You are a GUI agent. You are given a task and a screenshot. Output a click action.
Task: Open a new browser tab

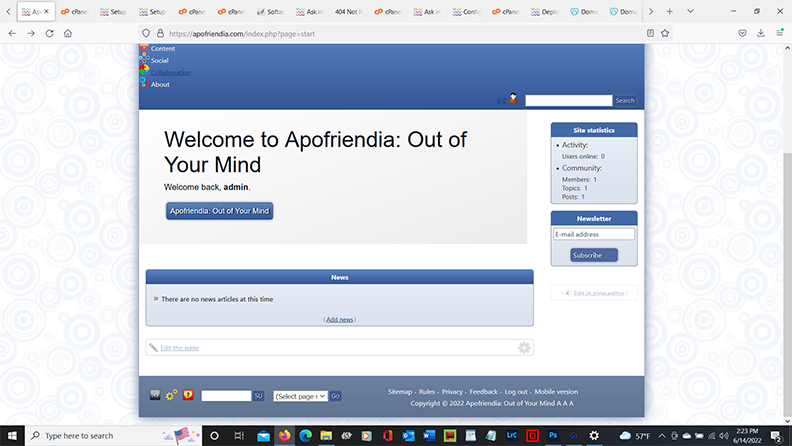coord(669,11)
